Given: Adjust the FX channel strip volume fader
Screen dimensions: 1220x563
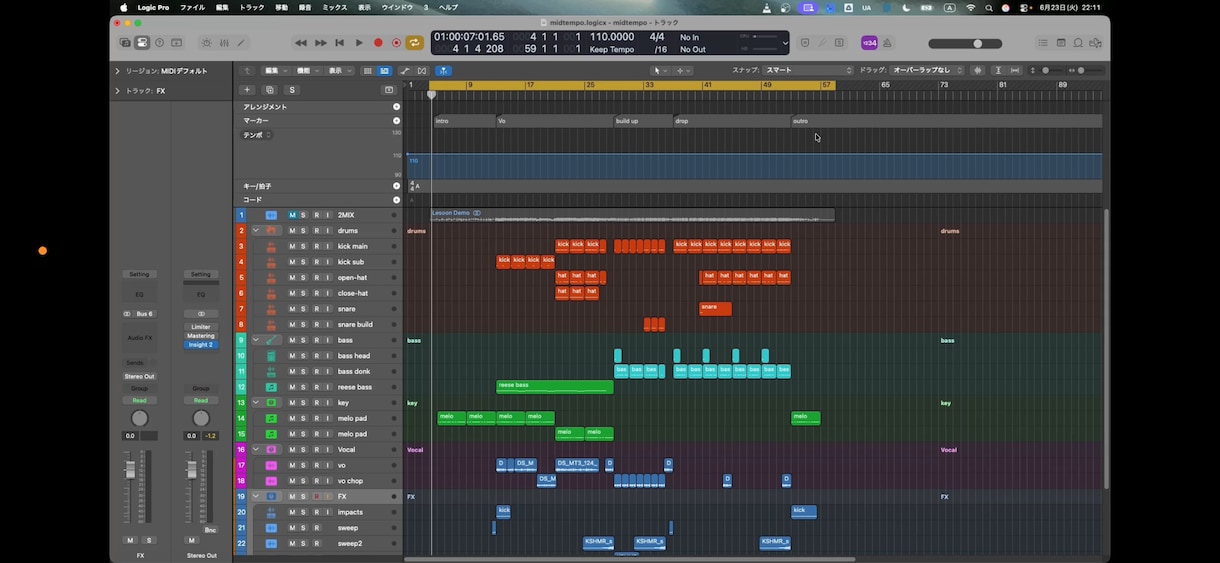Looking at the screenshot, I should (x=129, y=469).
